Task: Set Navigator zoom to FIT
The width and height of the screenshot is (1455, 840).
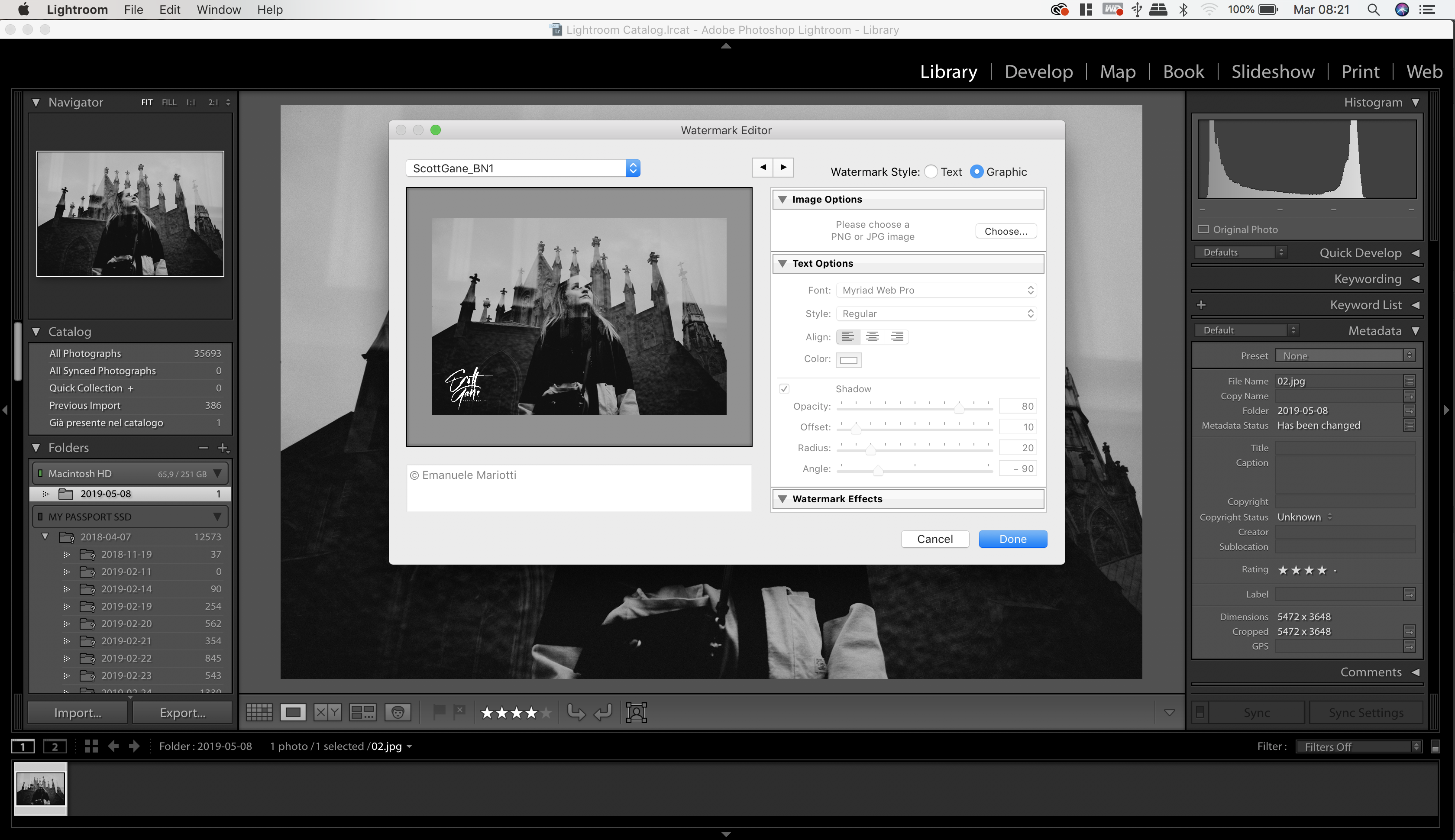Action: (x=146, y=102)
